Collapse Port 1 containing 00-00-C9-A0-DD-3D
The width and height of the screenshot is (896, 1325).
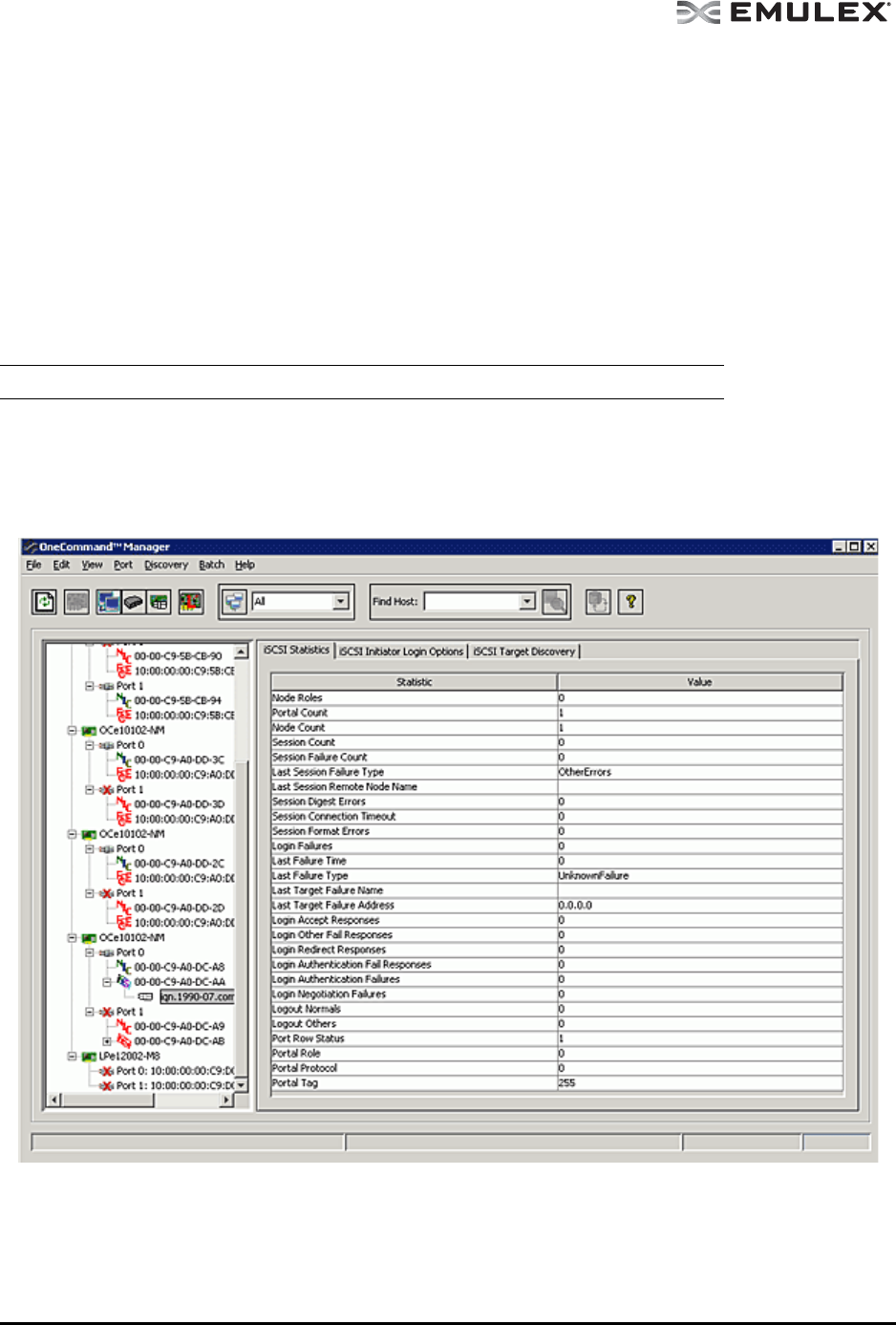click(90, 789)
